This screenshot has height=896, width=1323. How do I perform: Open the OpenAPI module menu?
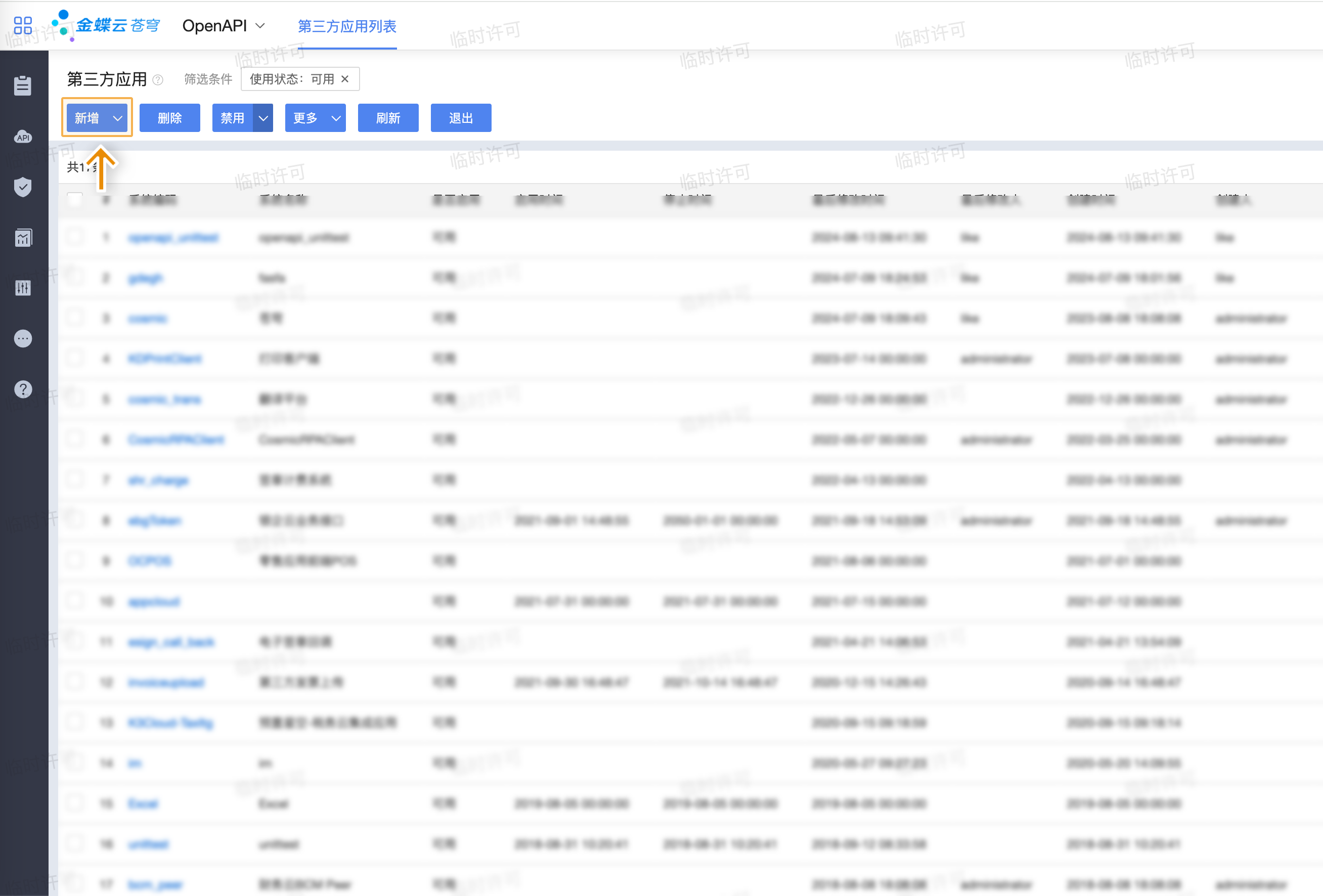223,26
